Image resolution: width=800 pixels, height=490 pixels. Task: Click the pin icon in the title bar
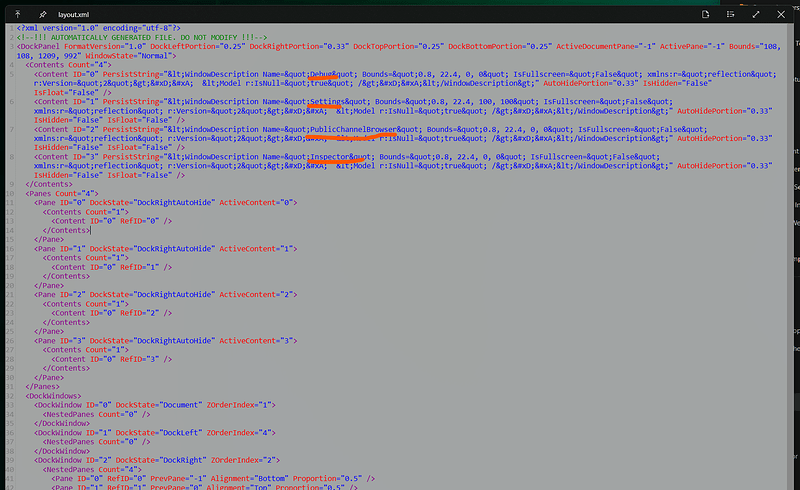pos(43,15)
